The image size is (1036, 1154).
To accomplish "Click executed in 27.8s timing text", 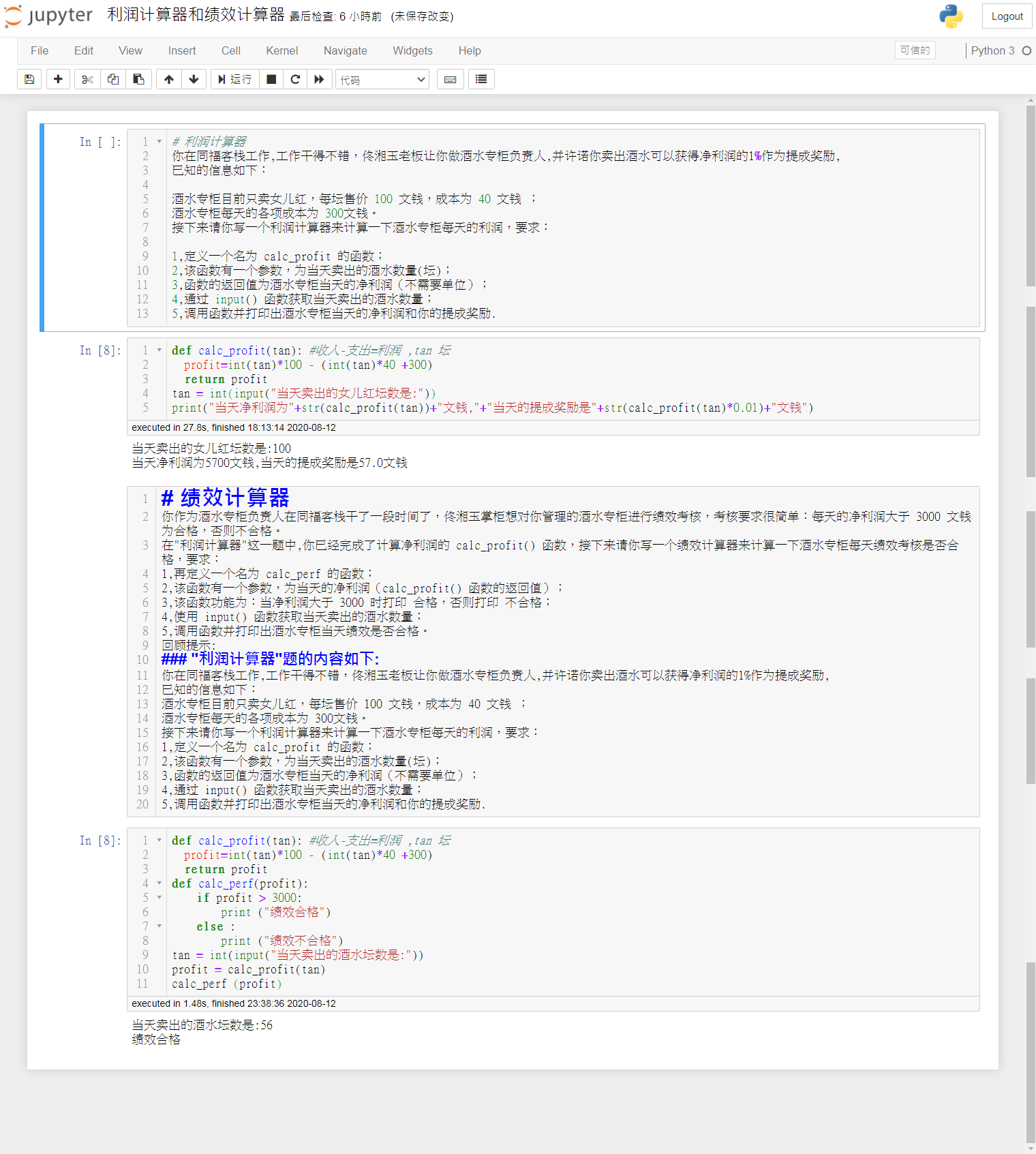I will click(x=234, y=427).
